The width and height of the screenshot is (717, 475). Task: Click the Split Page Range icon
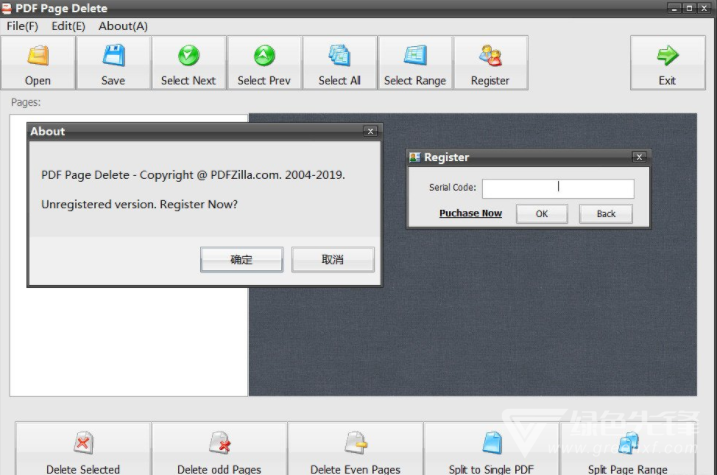pyautogui.click(x=628, y=443)
